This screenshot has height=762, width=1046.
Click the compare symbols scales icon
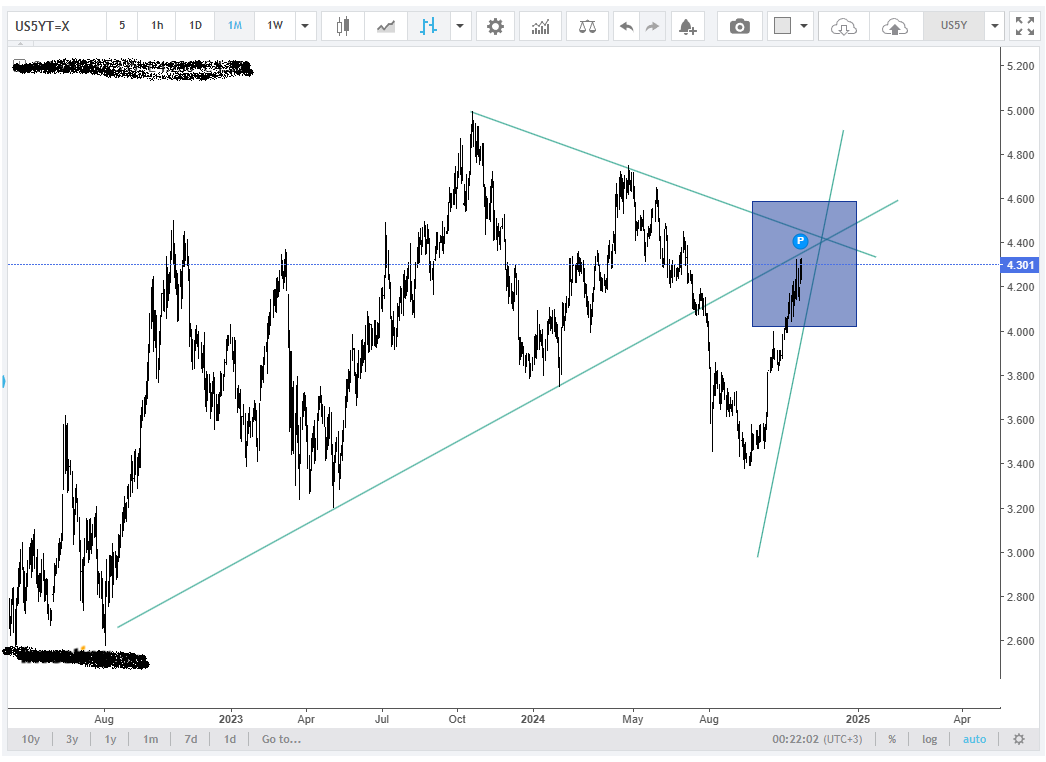(x=586, y=26)
